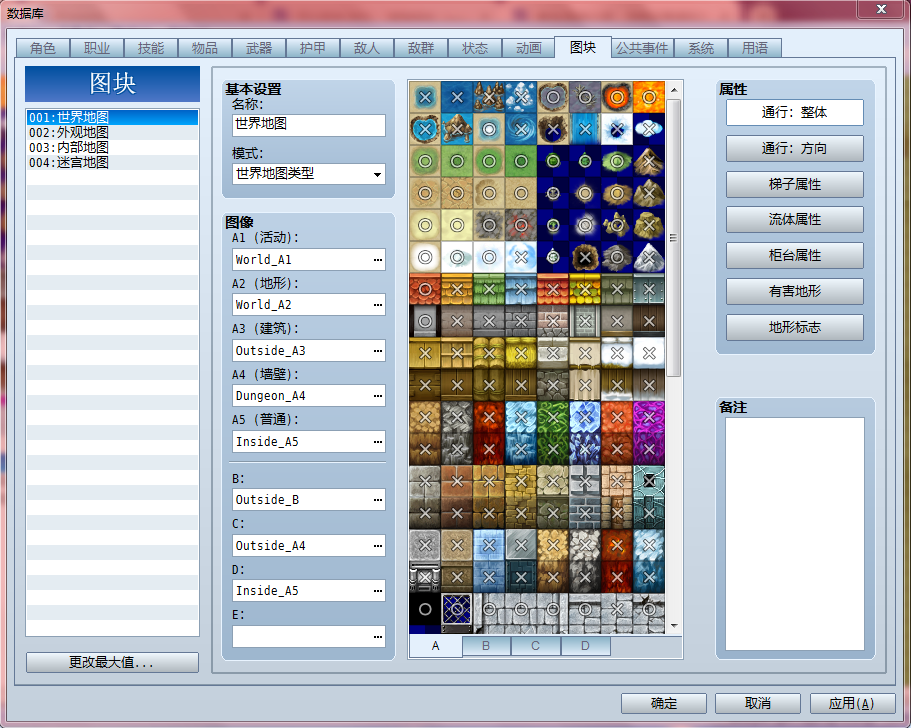The width and height of the screenshot is (911, 728).
Task: Switch to tileset page B tab
Action: [x=486, y=646]
